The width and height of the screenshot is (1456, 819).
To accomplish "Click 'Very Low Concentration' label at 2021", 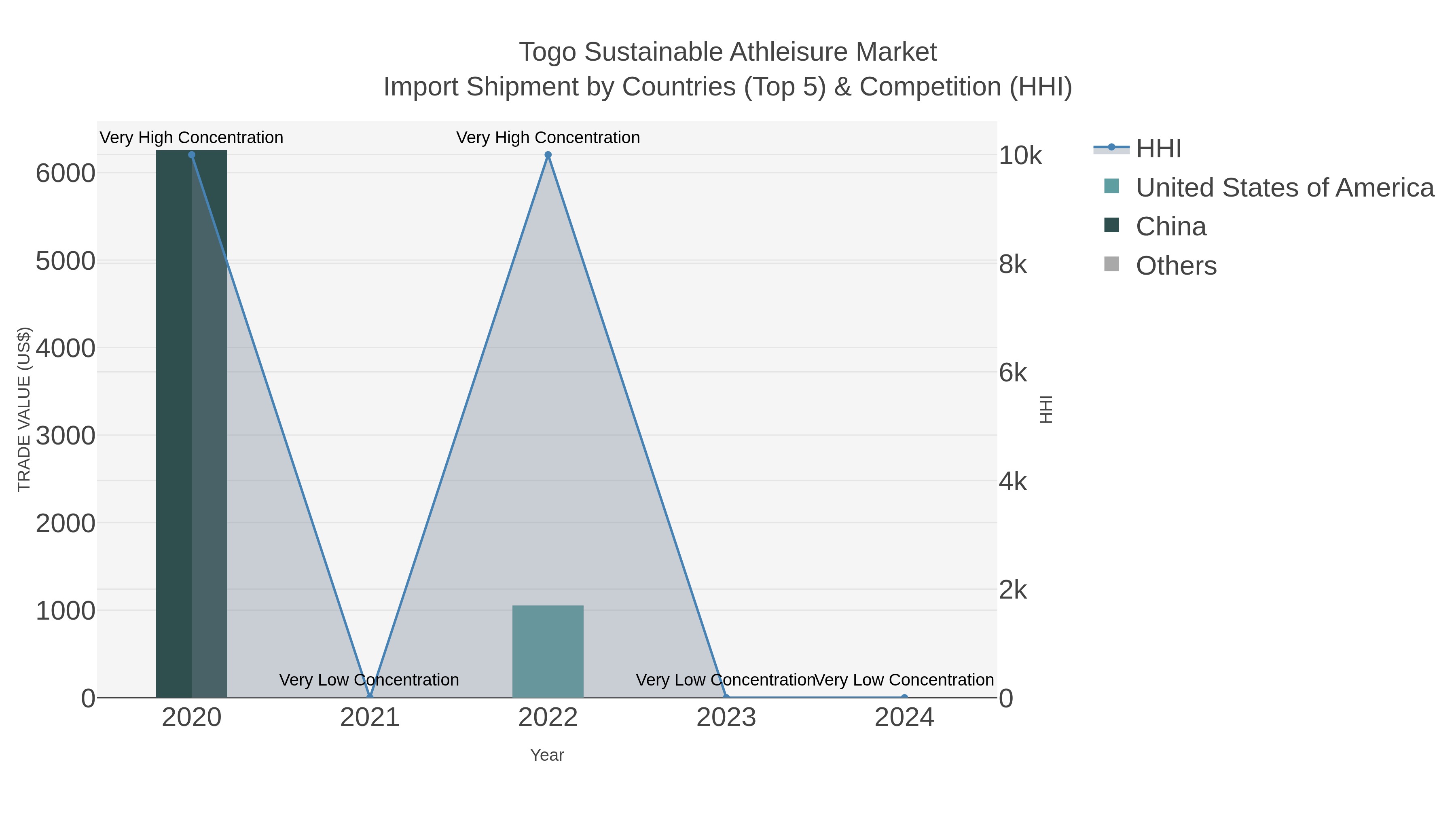I will (369, 679).
